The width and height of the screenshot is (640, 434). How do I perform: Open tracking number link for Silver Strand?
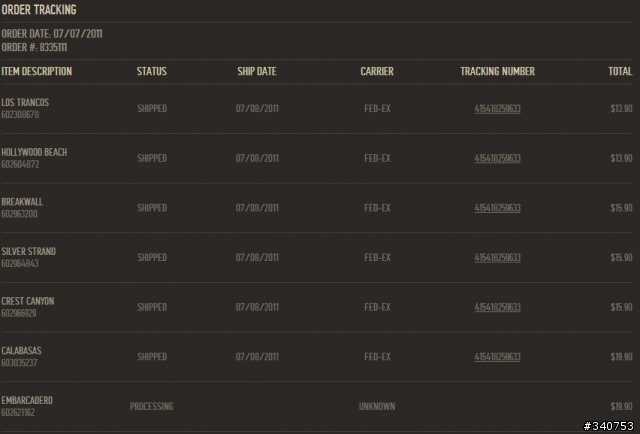(x=497, y=258)
